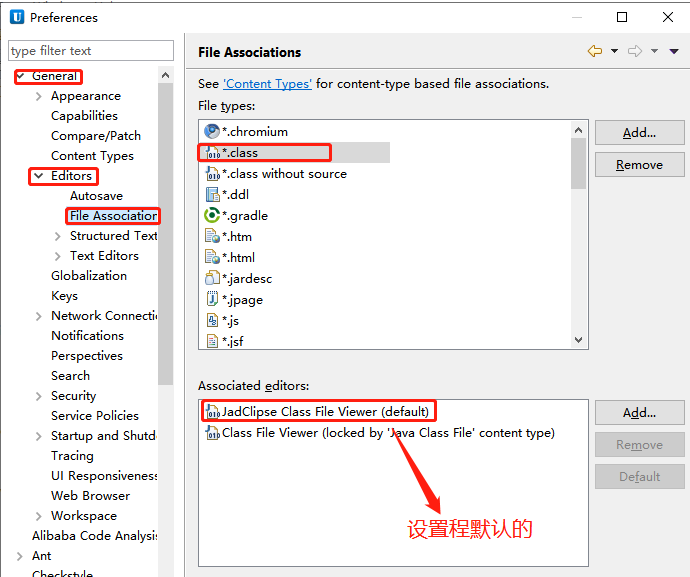This screenshot has height=577, width=690.
Task: Click the *.js file icon
Action: tap(213, 320)
